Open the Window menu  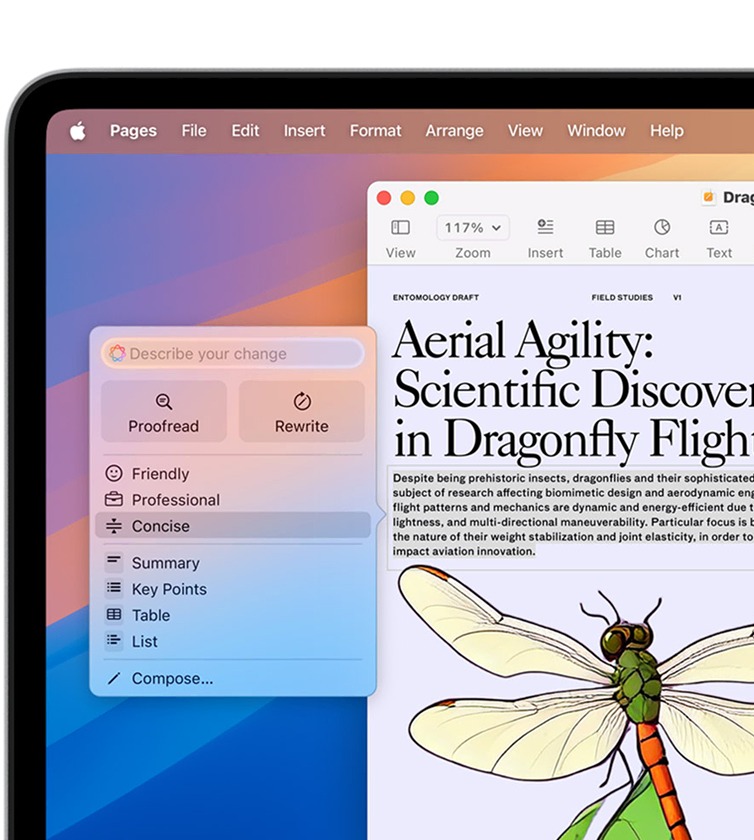596,131
